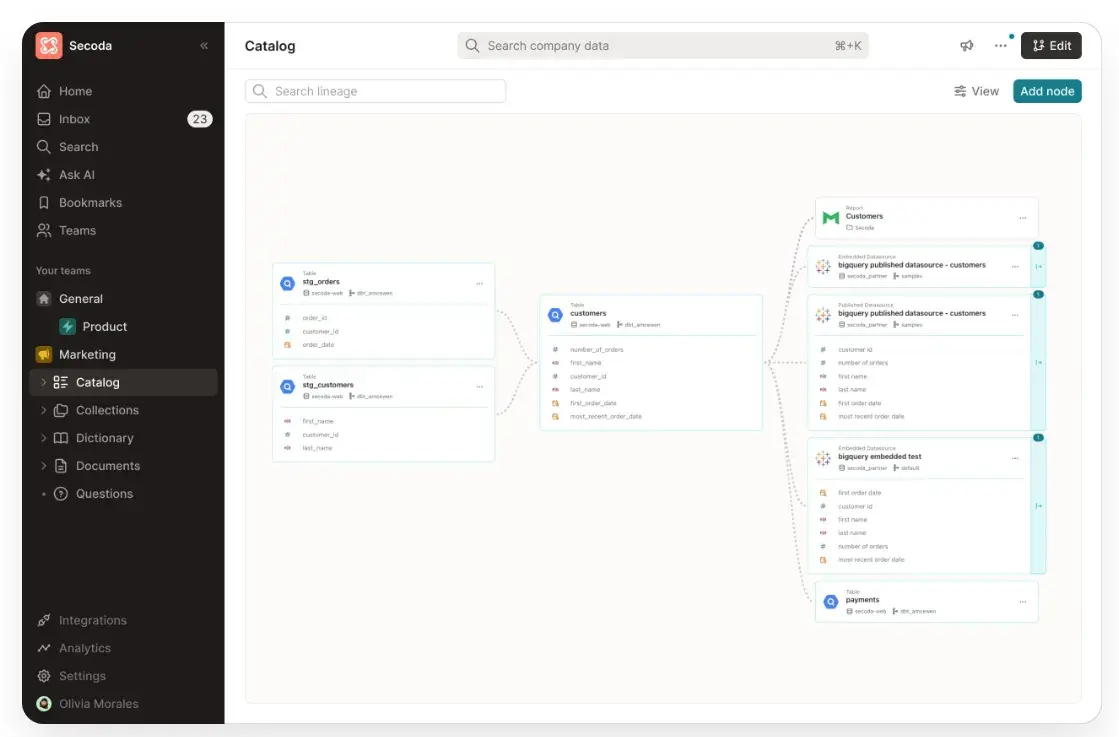Expand downstream lineage of bigquery embedded test
1119x737 pixels.
pos(1038,506)
